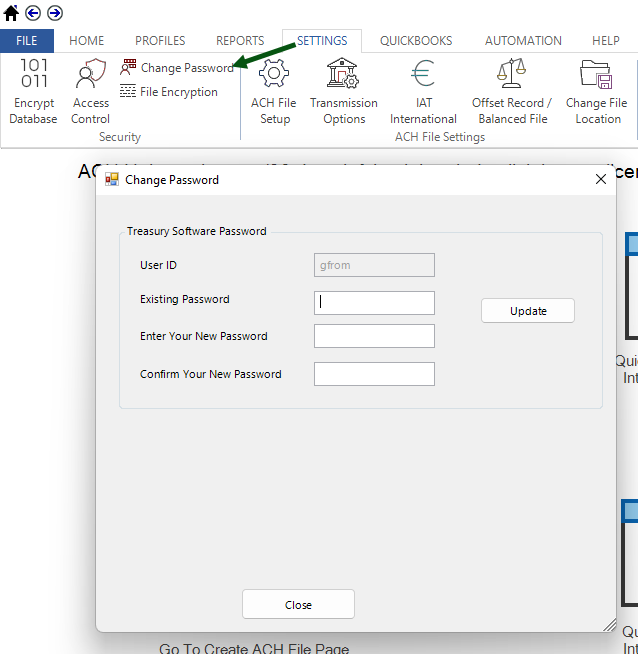Switch to the QUICKBOOKS tab

416,41
